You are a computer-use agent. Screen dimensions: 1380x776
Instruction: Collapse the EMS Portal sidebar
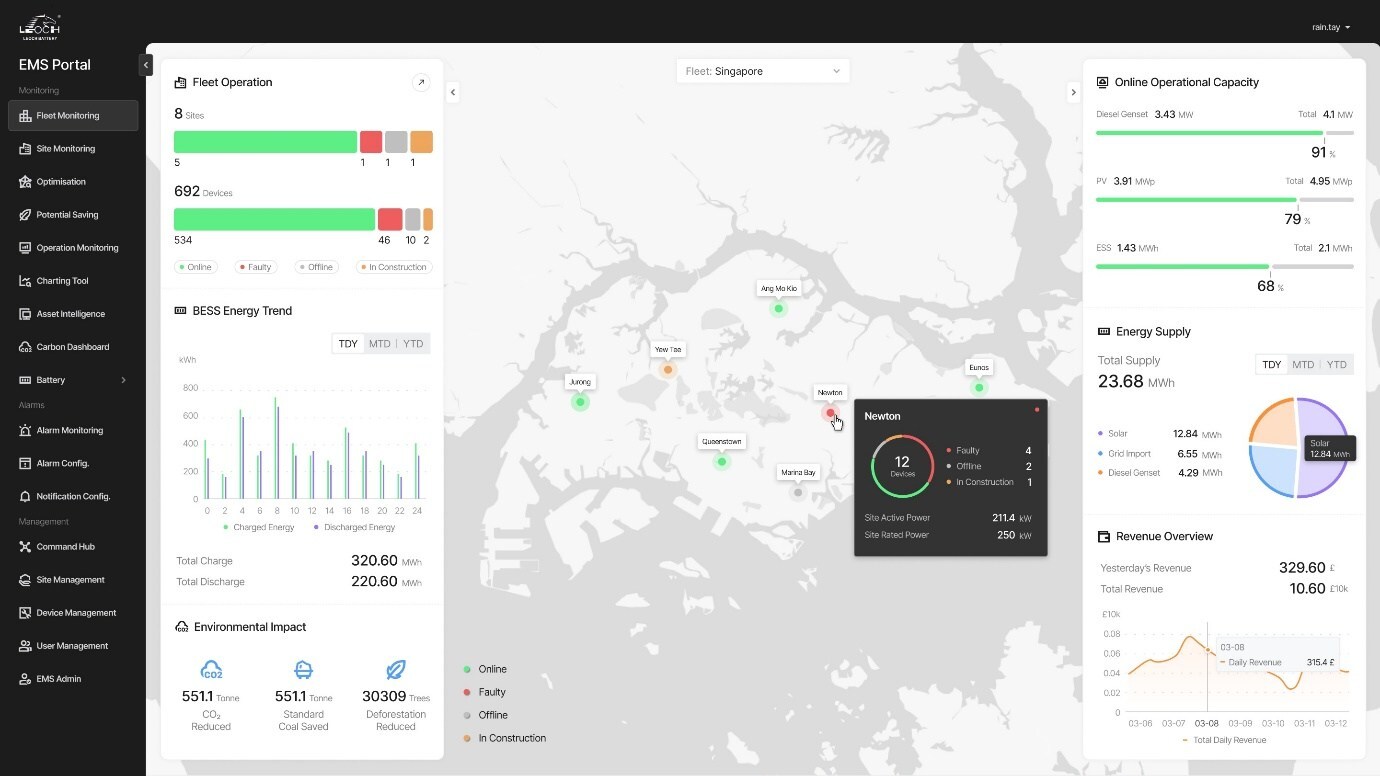[x=145, y=65]
